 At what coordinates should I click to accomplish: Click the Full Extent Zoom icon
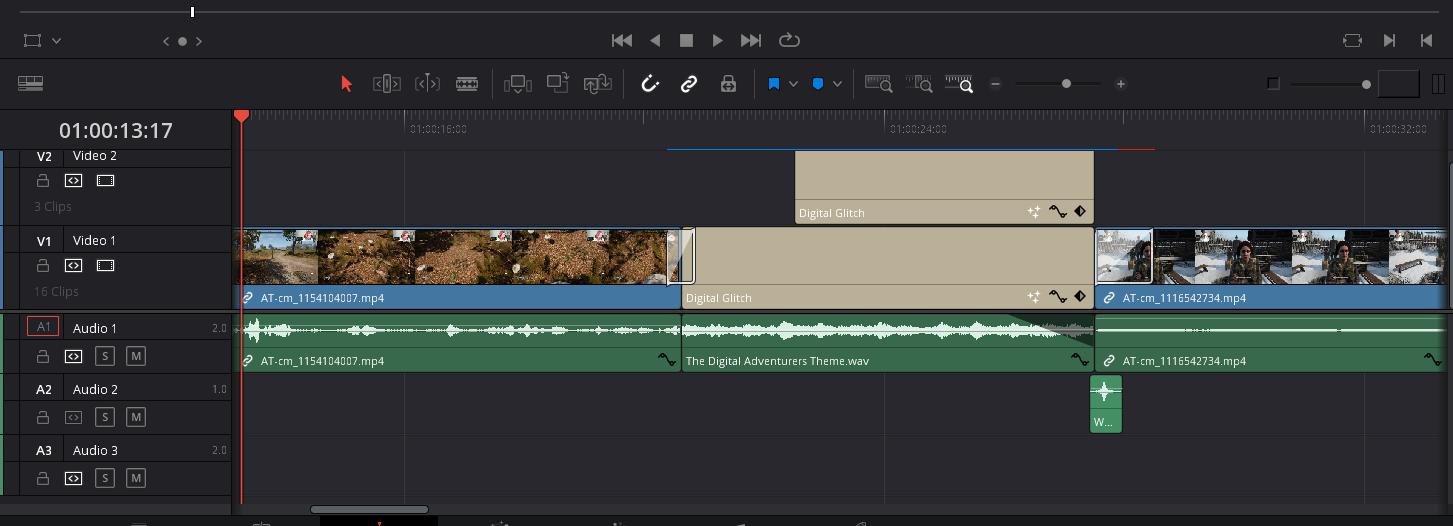pyautogui.click(x=879, y=84)
